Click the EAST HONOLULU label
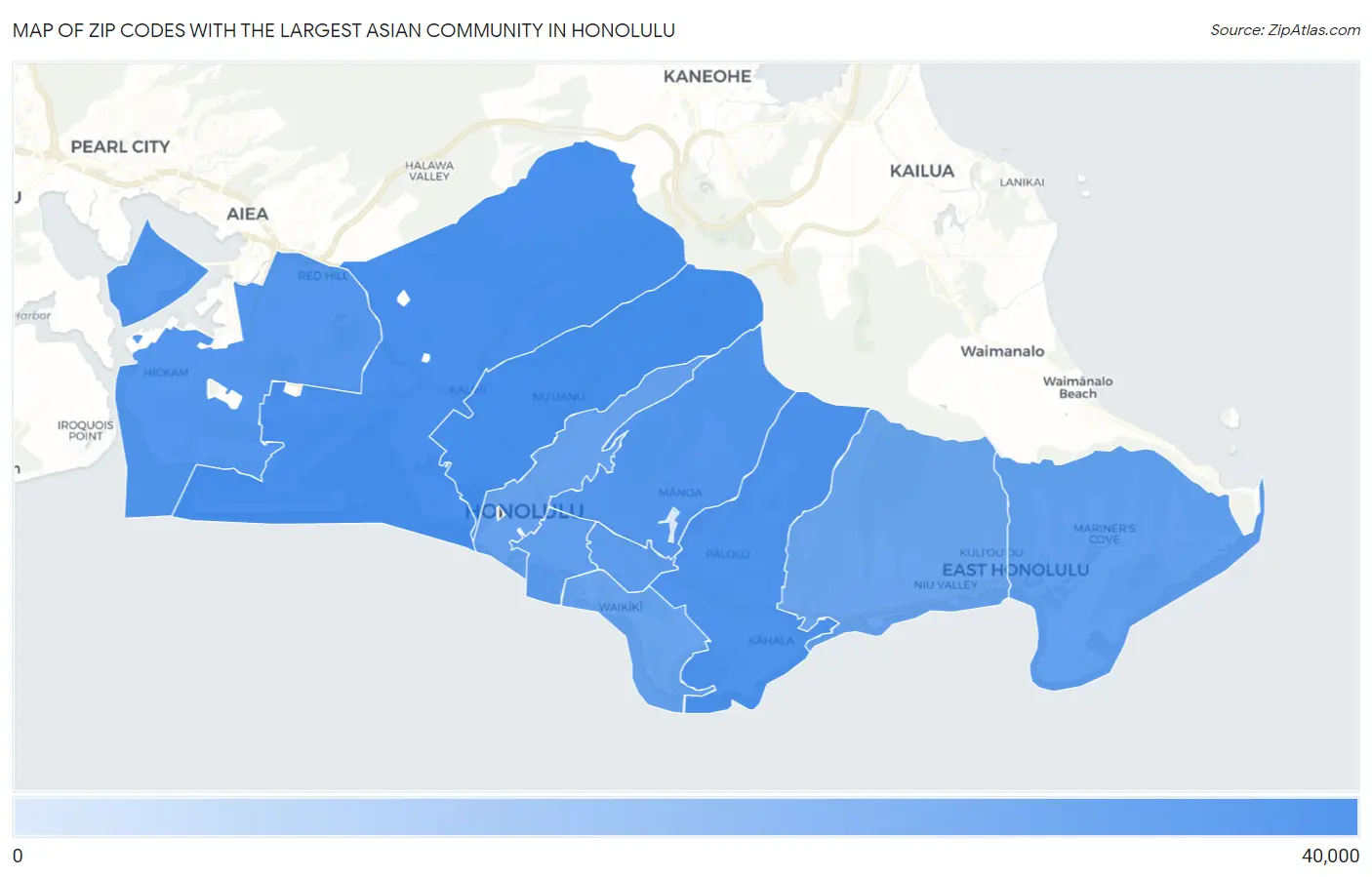1372x877 pixels. pyautogui.click(x=1015, y=570)
